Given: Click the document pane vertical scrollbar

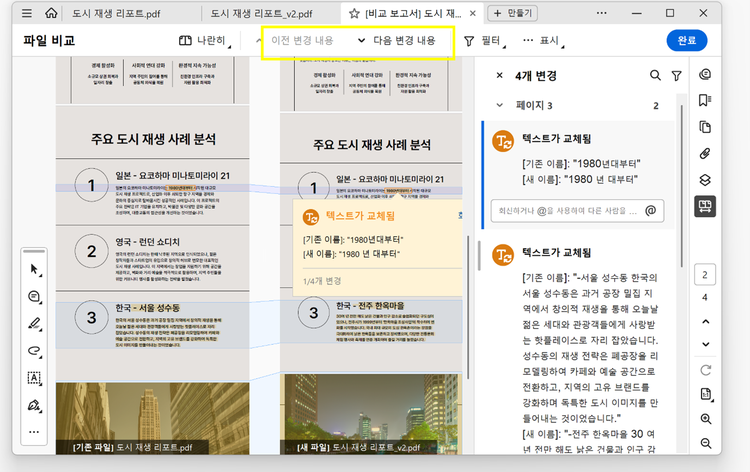Looking at the screenshot, I should click(x=468, y=306).
